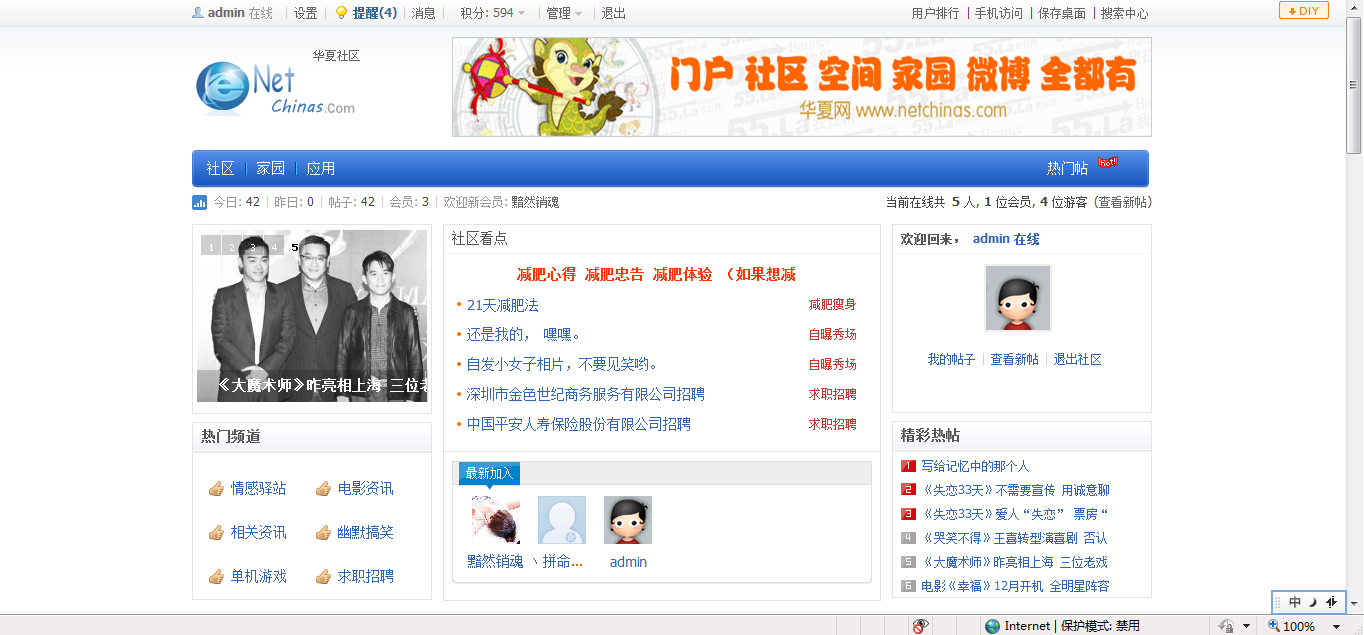Click the thumbs-up icon beside 情感驿站
1364x635 pixels.
pos(216,489)
